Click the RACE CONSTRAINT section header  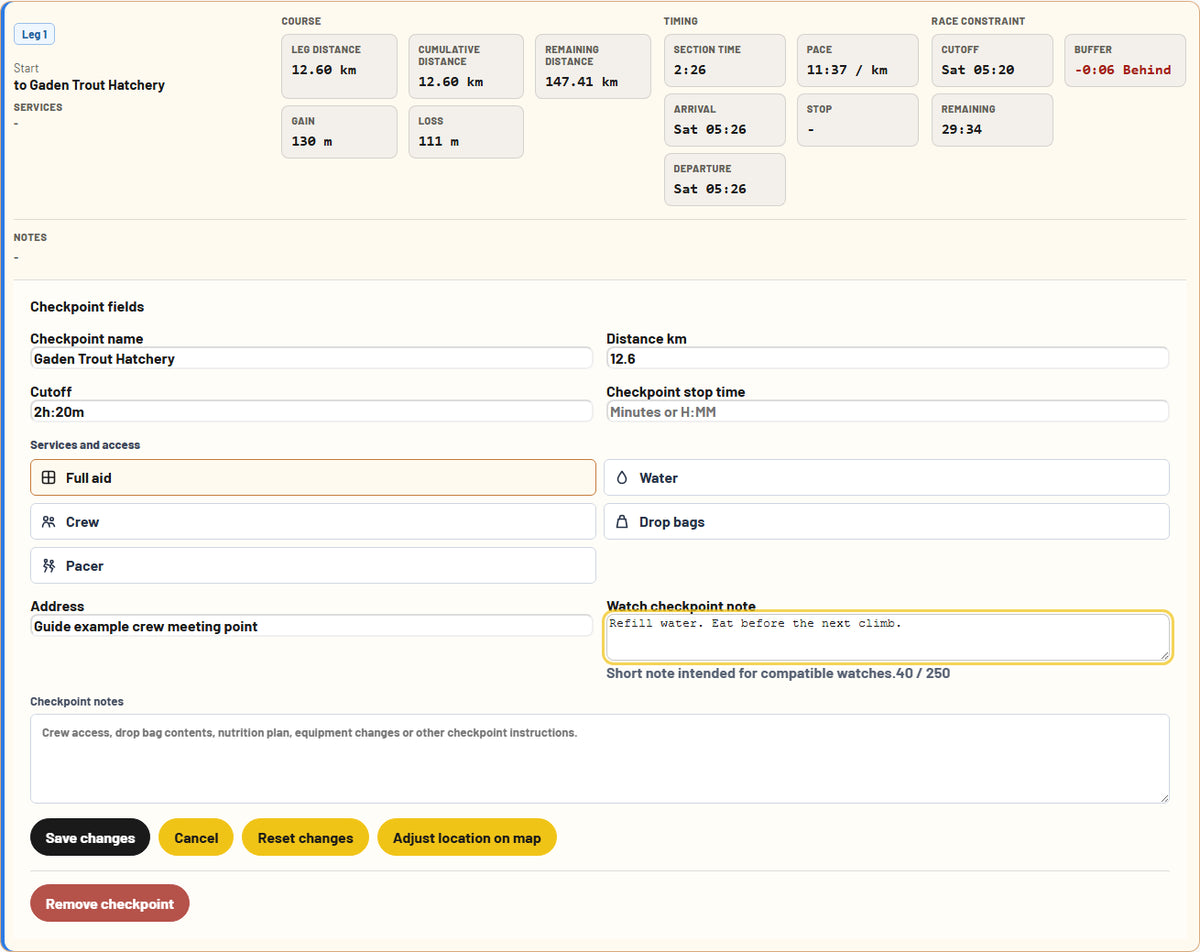[x=978, y=21]
